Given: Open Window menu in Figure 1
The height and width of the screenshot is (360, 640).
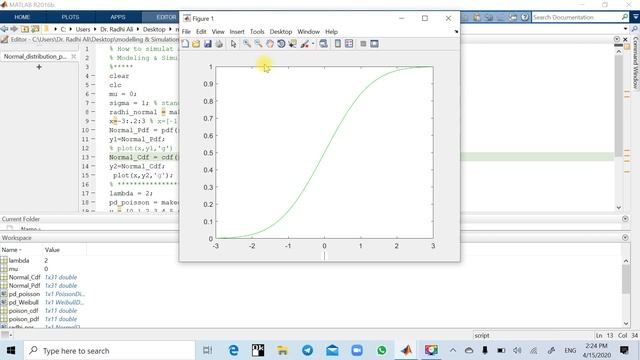Looking at the screenshot, I should tap(308, 31).
